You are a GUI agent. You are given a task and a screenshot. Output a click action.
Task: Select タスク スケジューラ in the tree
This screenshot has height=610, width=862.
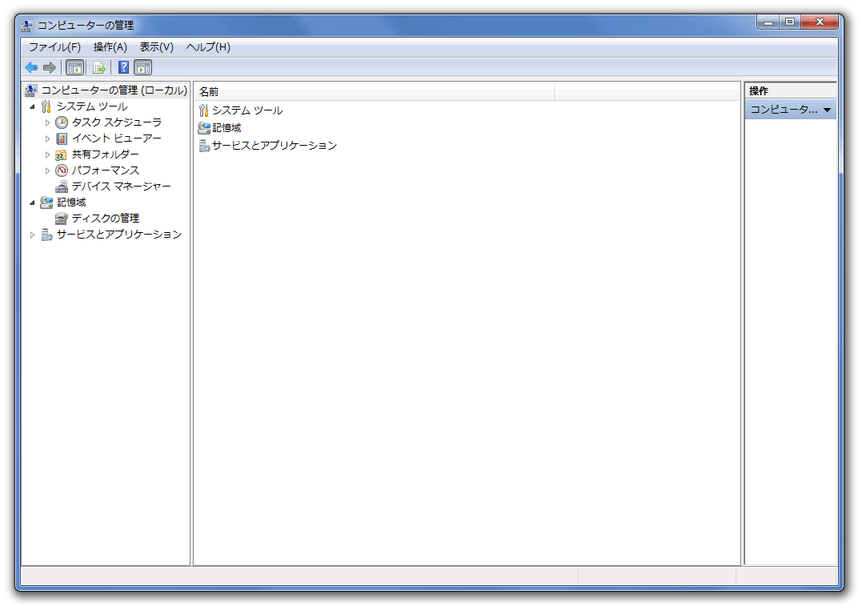(117, 123)
